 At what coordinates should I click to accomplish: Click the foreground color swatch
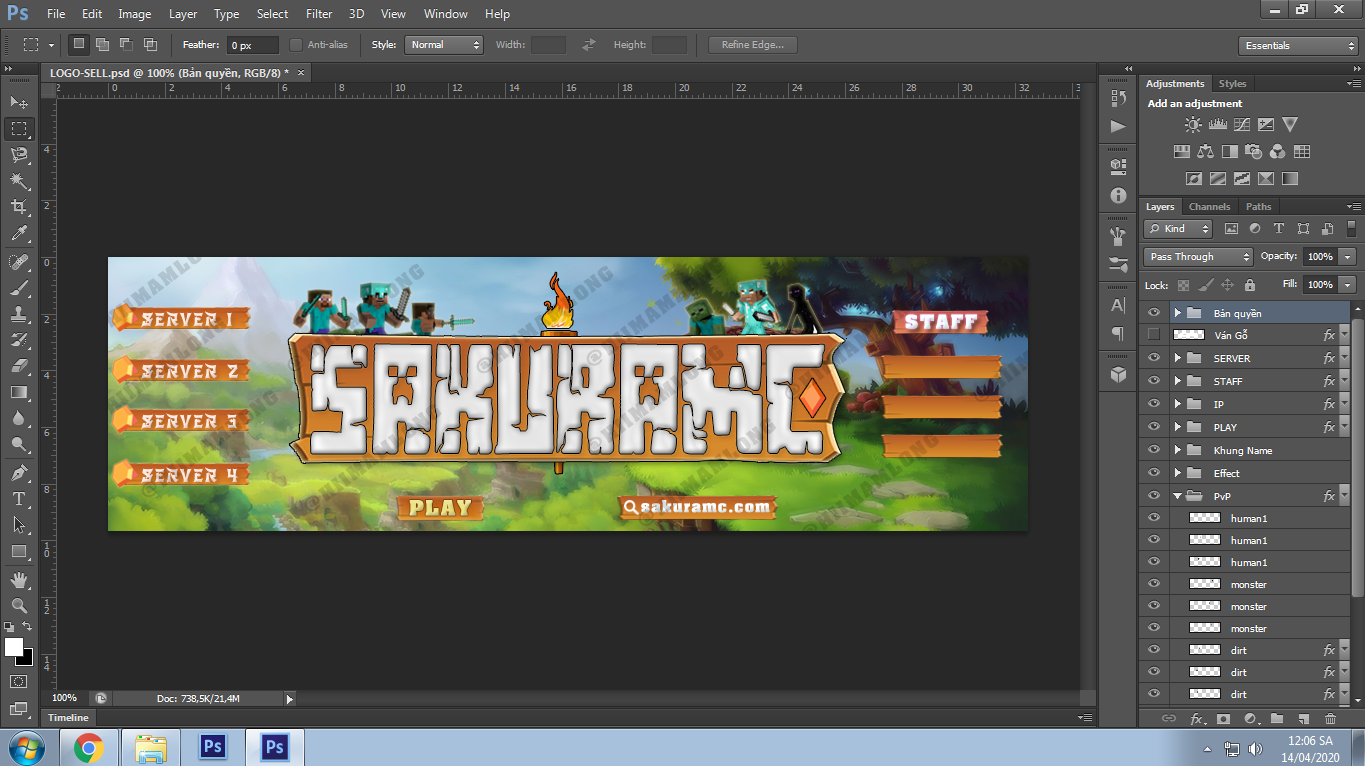pos(14,647)
